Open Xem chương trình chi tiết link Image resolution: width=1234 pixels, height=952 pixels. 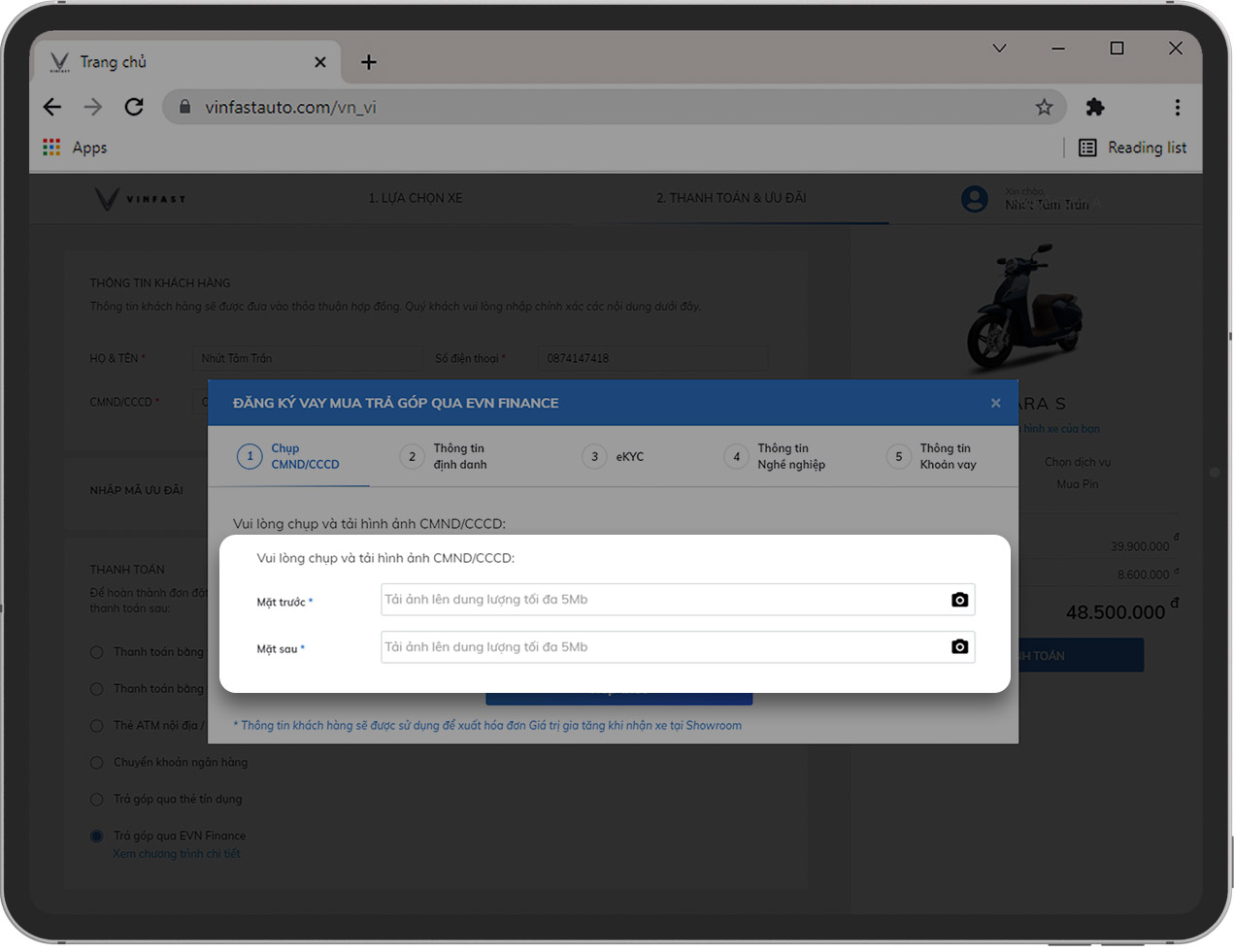click(x=177, y=854)
